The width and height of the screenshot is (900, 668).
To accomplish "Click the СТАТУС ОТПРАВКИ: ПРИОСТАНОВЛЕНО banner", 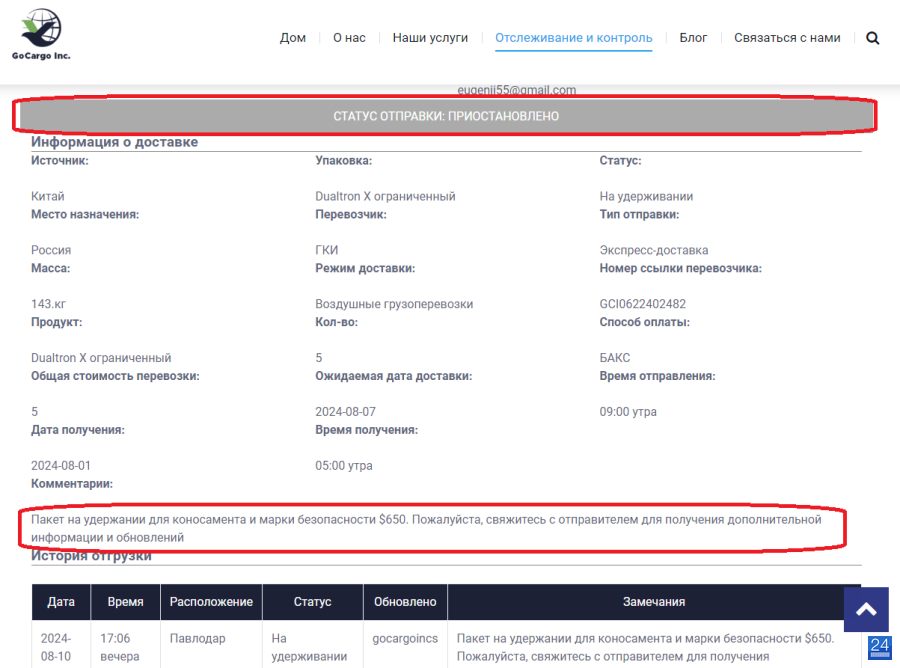I will pos(446,116).
